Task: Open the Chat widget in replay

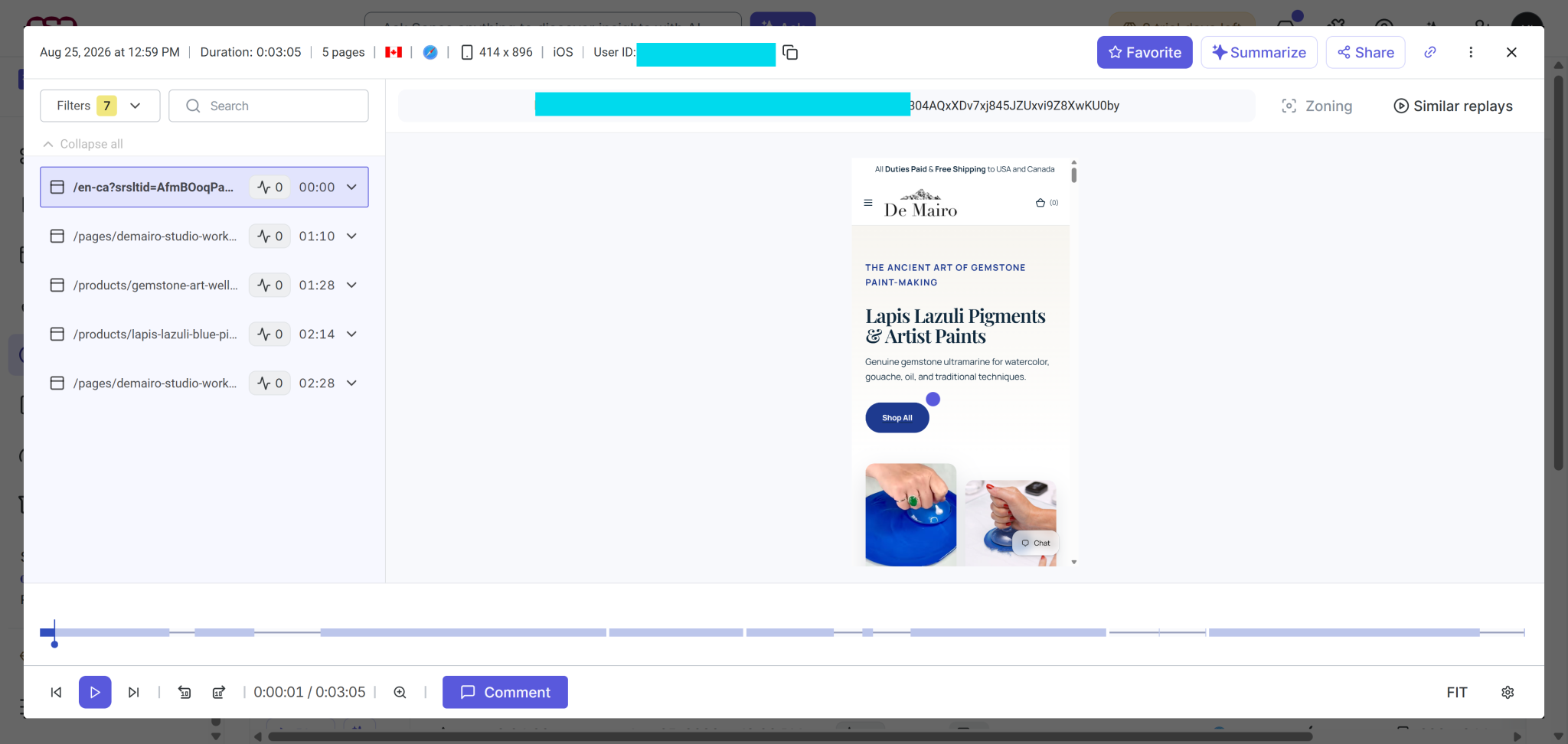Action: click(x=1035, y=543)
